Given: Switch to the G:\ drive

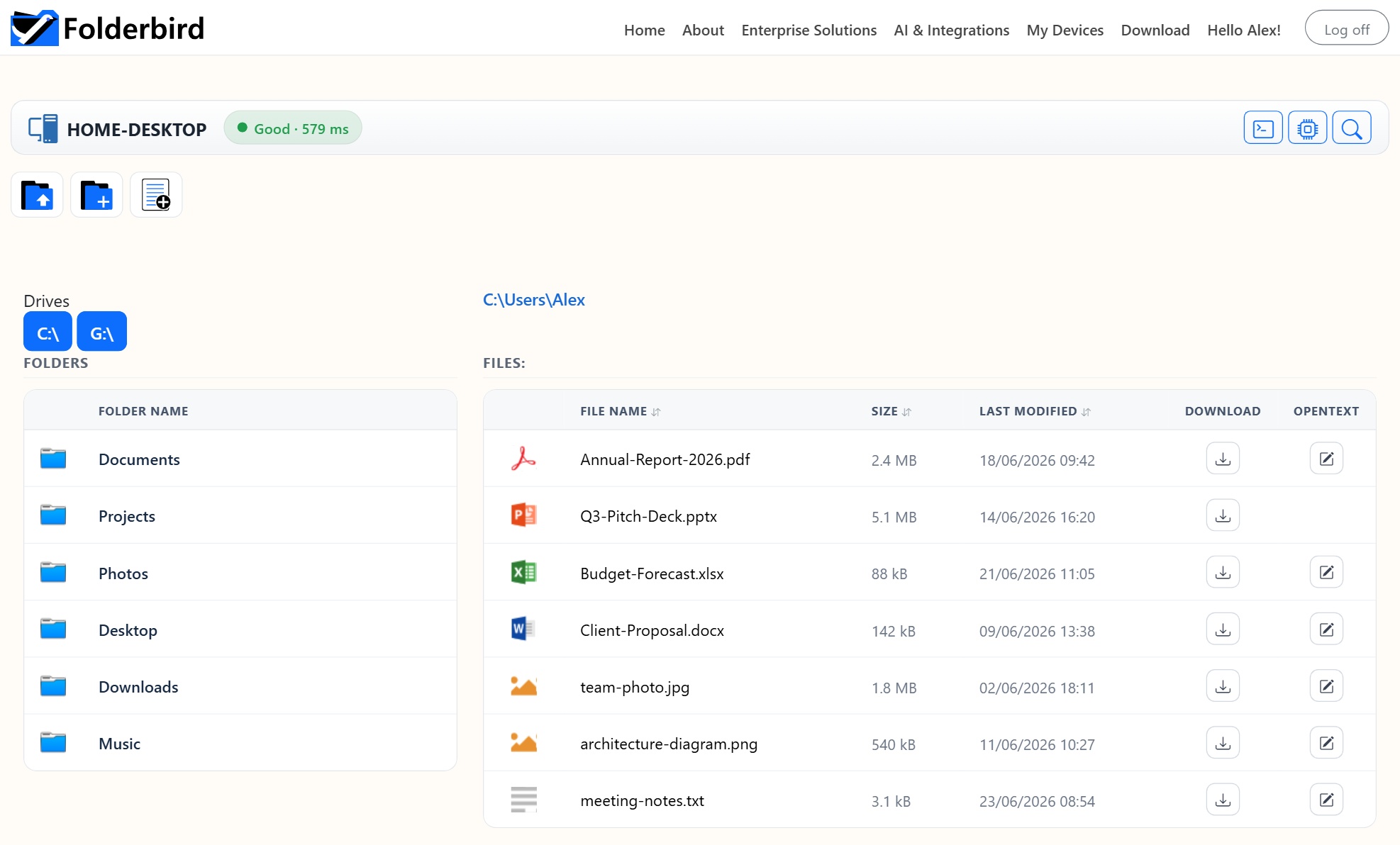Looking at the screenshot, I should click(x=101, y=332).
